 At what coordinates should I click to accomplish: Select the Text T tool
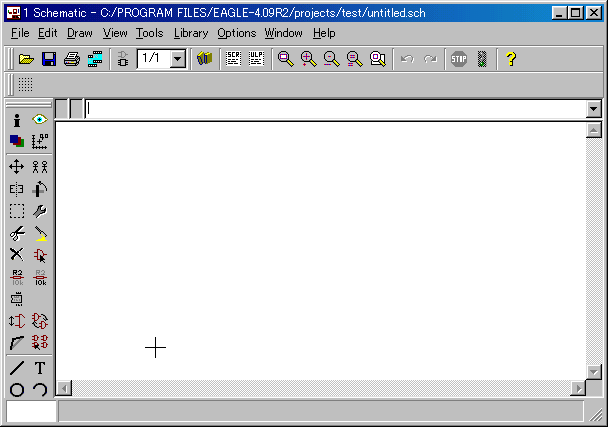(x=40, y=368)
